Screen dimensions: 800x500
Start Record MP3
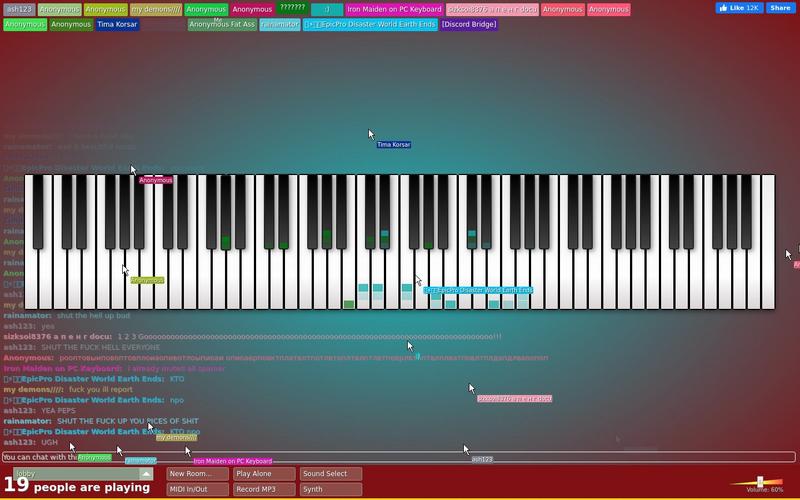[x=264, y=489]
